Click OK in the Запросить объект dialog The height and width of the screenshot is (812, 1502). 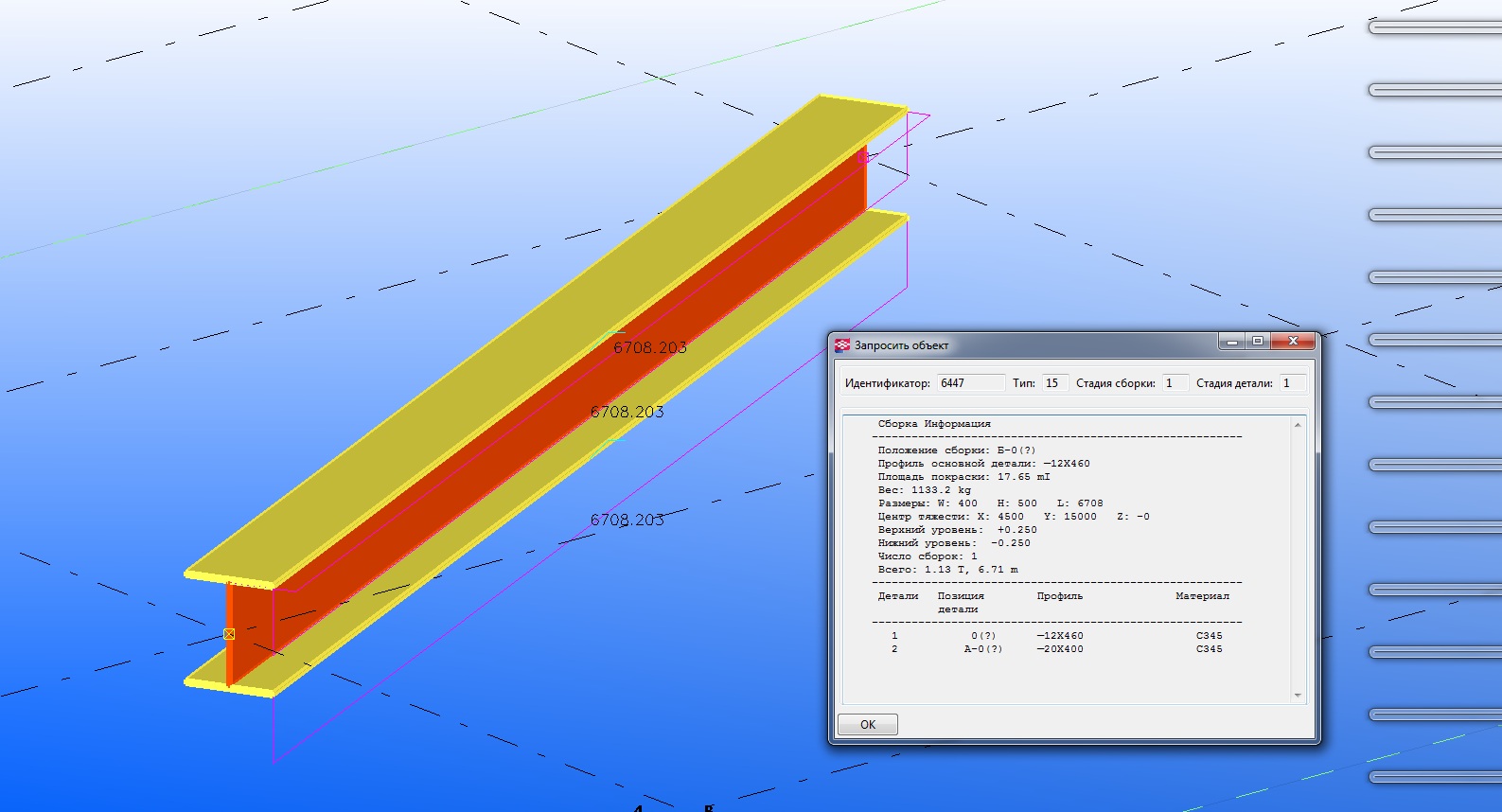(867, 725)
